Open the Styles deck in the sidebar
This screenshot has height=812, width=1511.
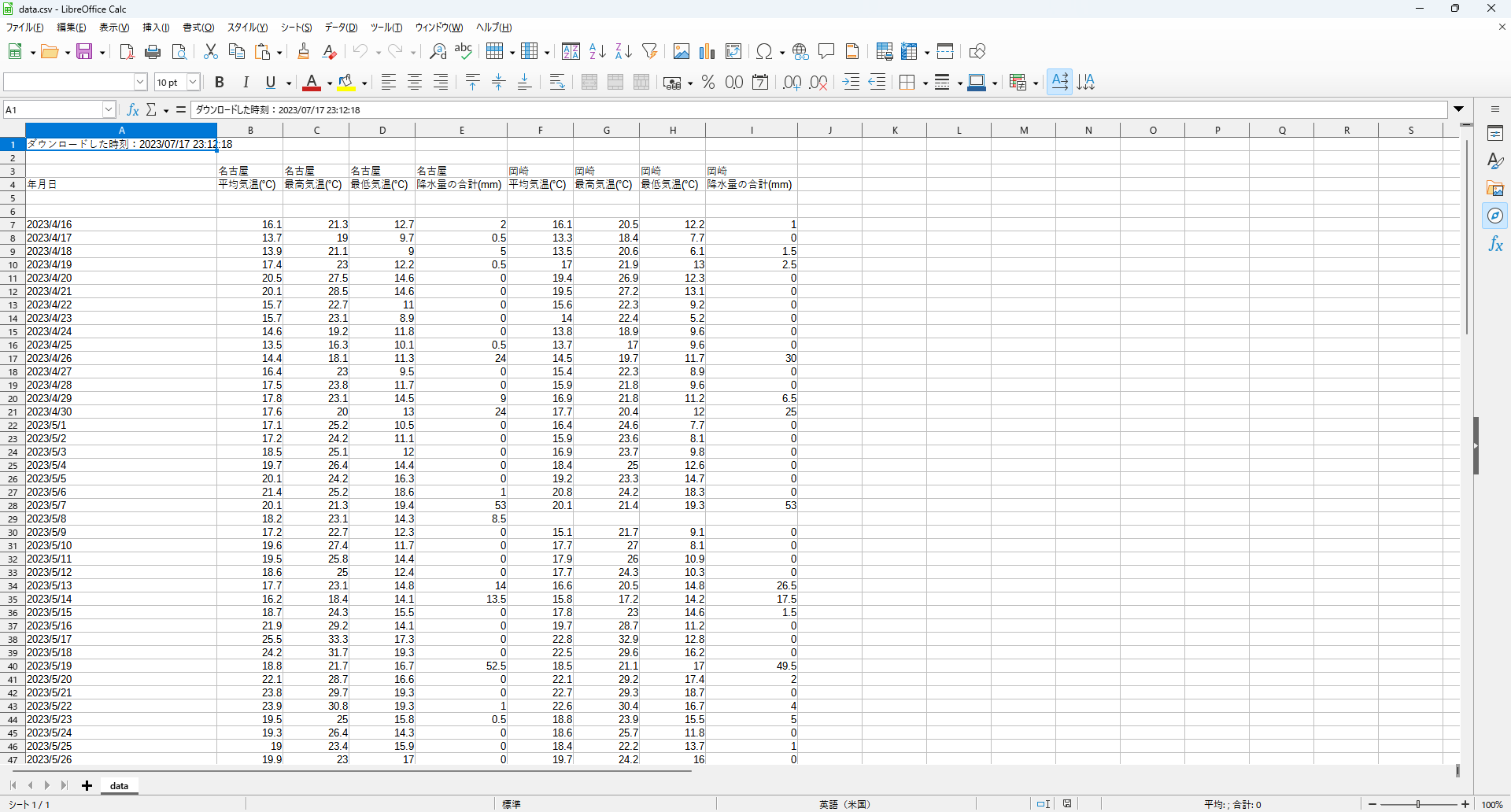point(1495,161)
